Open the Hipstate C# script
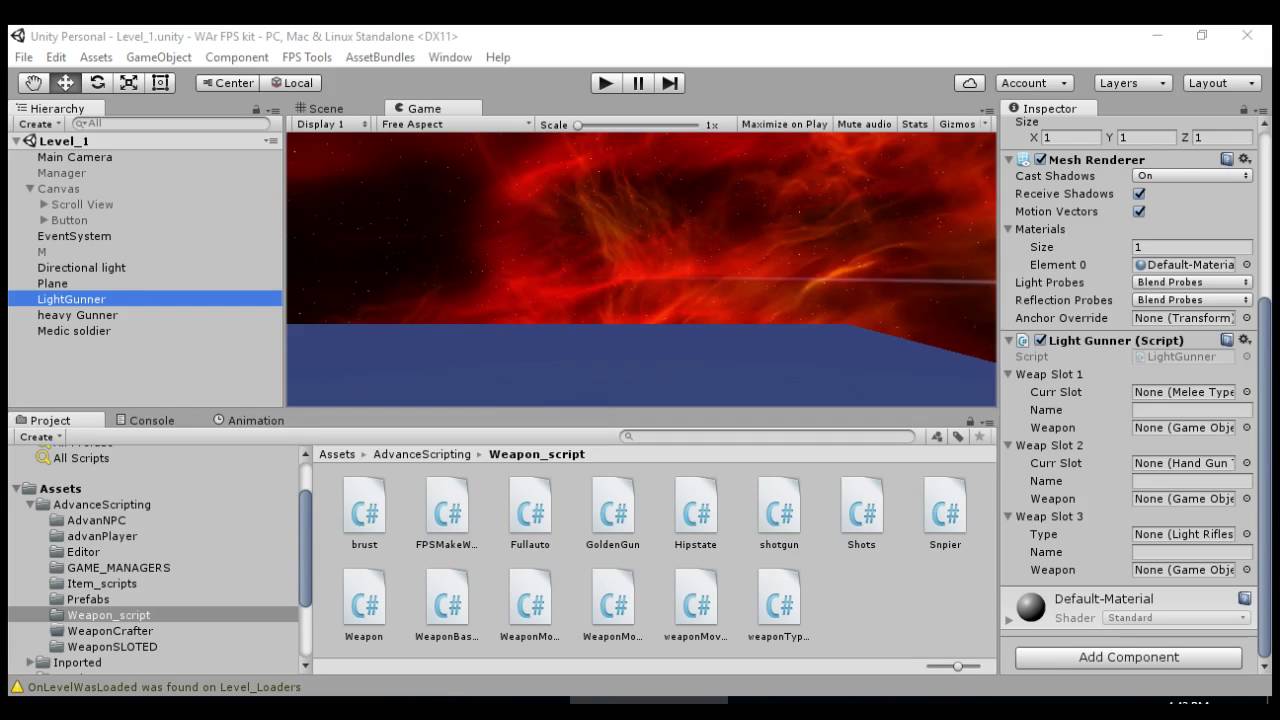The image size is (1280, 720). coord(696,514)
